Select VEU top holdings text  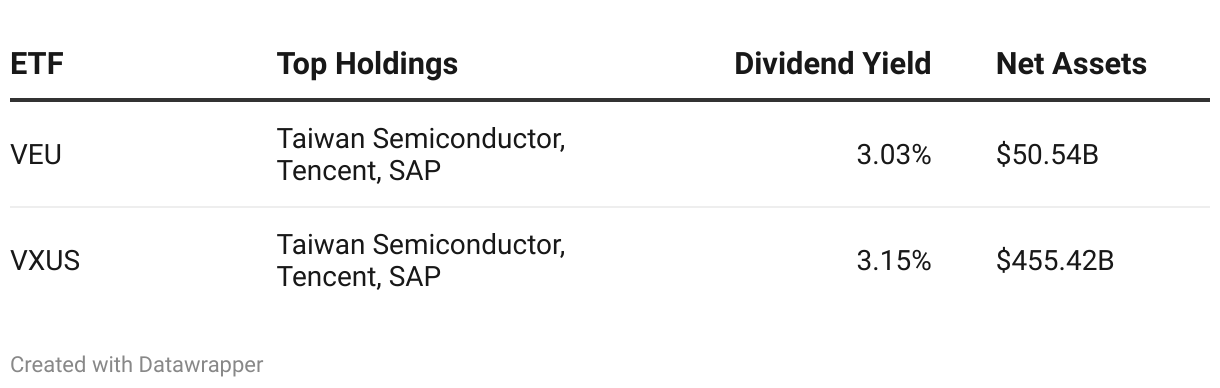coord(421,155)
